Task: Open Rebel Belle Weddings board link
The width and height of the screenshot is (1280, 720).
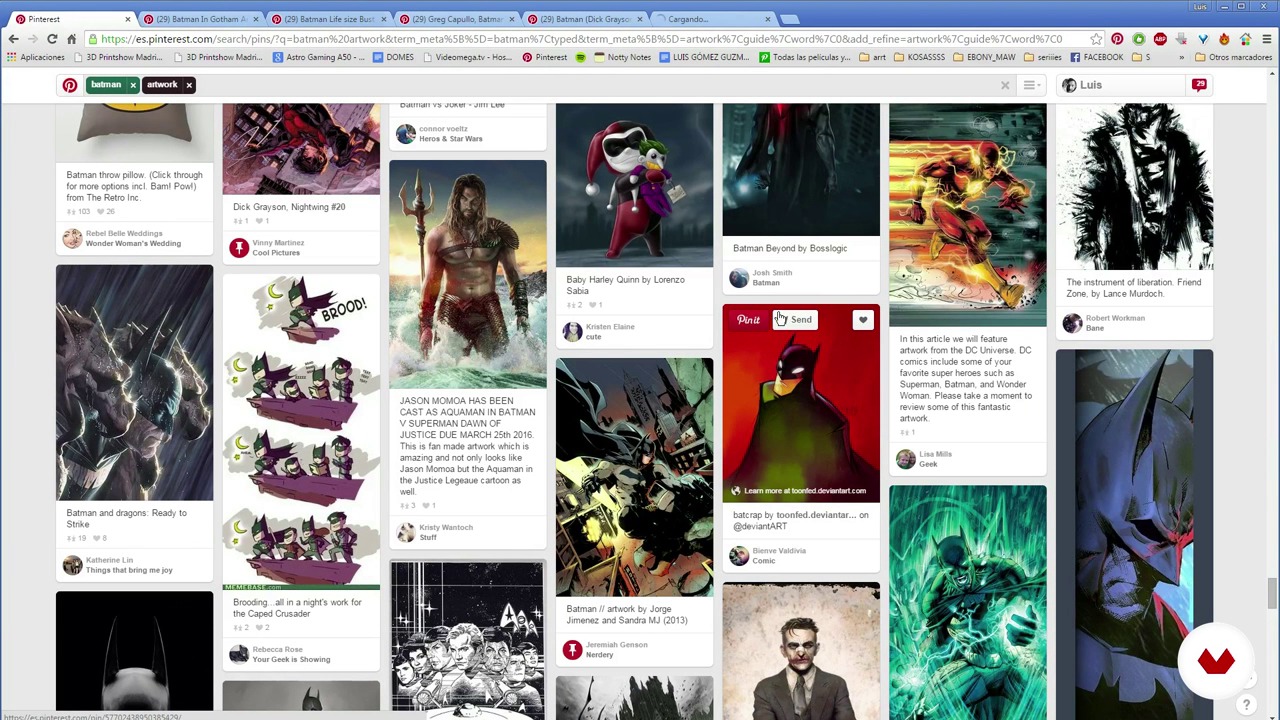Action: tap(133, 243)
